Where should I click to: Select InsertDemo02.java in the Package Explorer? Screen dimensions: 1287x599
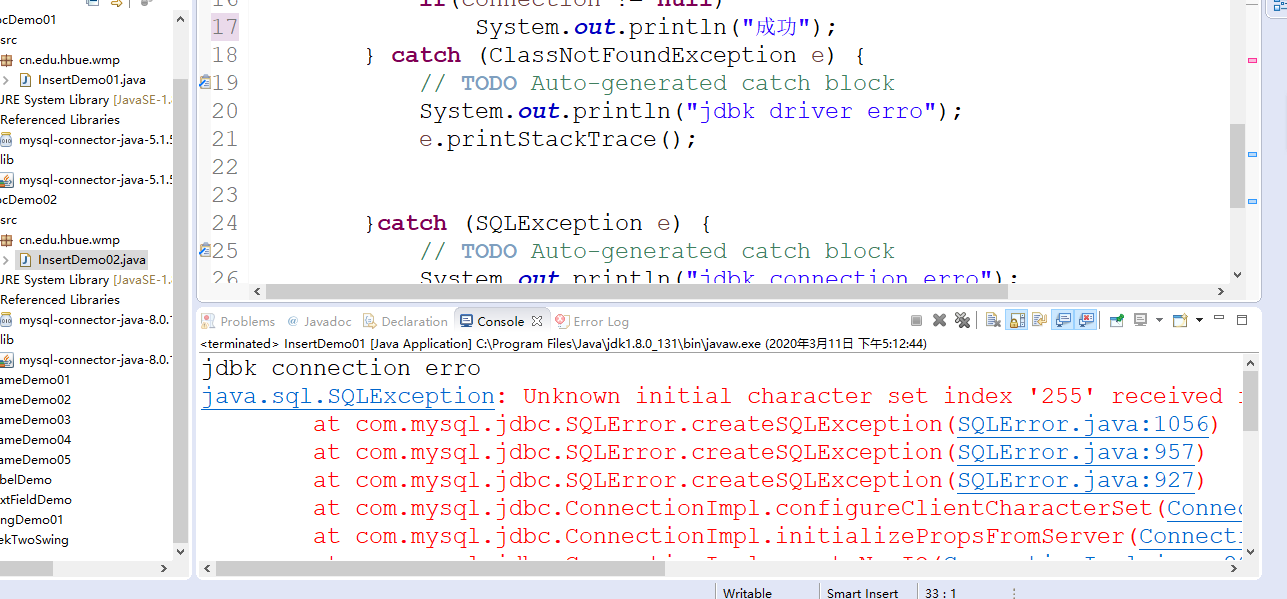click(92, 260)
